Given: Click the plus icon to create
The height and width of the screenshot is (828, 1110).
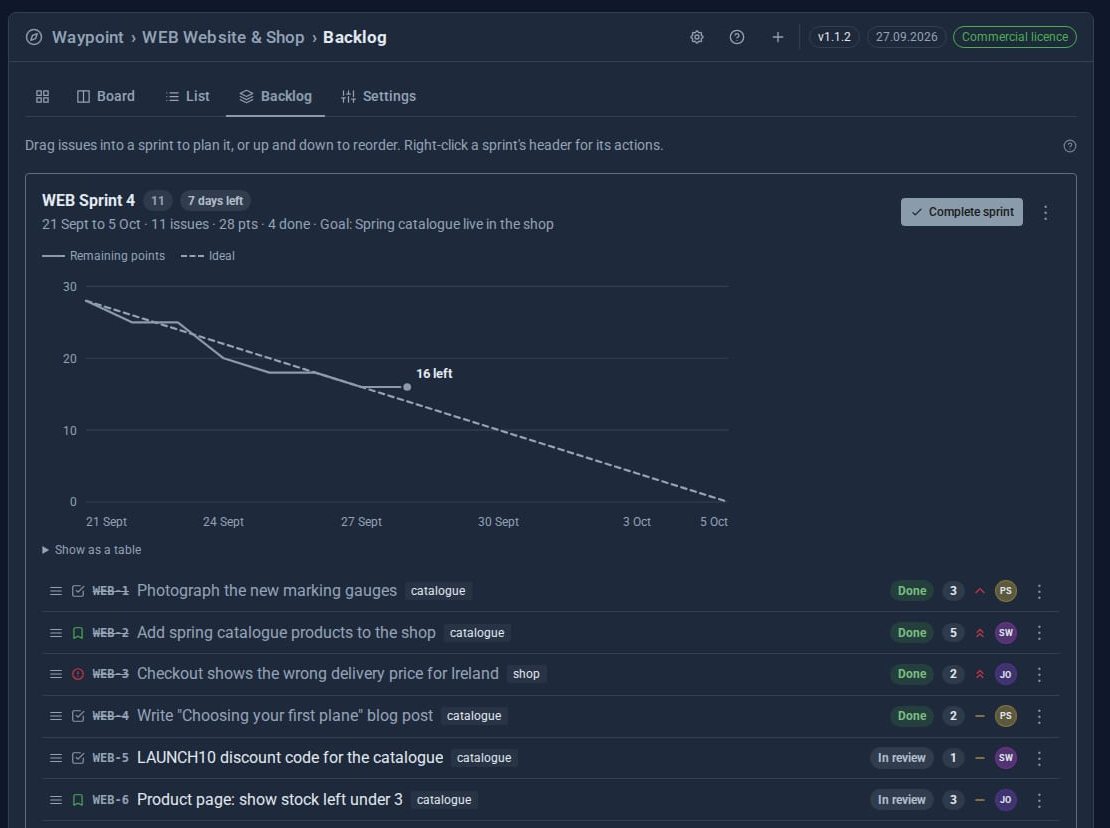Looking at the screenshot, I should (777, 37).
